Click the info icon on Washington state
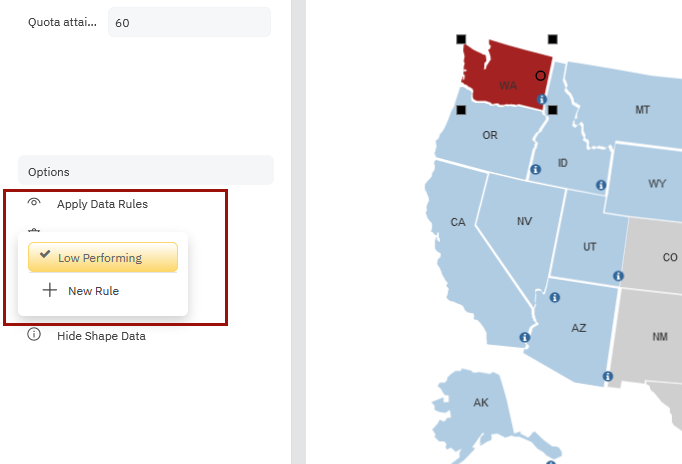 (x=541, y=100)
